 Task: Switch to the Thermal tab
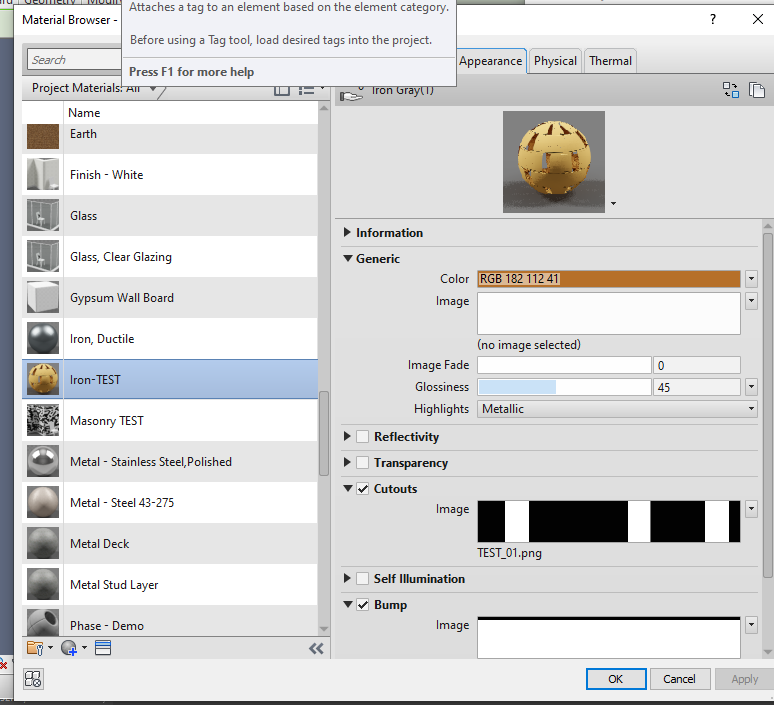tap(610, 61)
